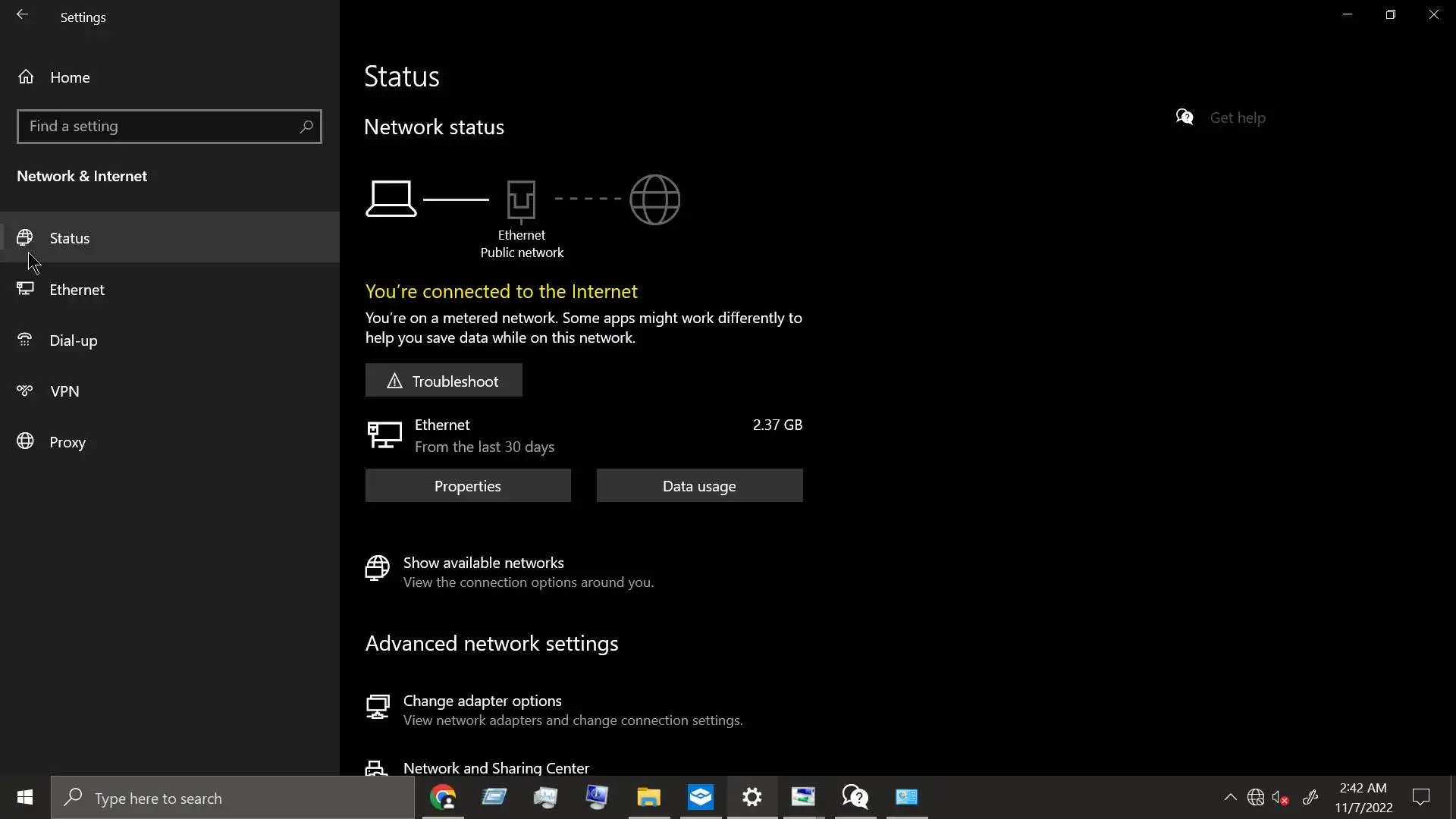Click the search magnifier icon in Find a setting

pos(306,127)
